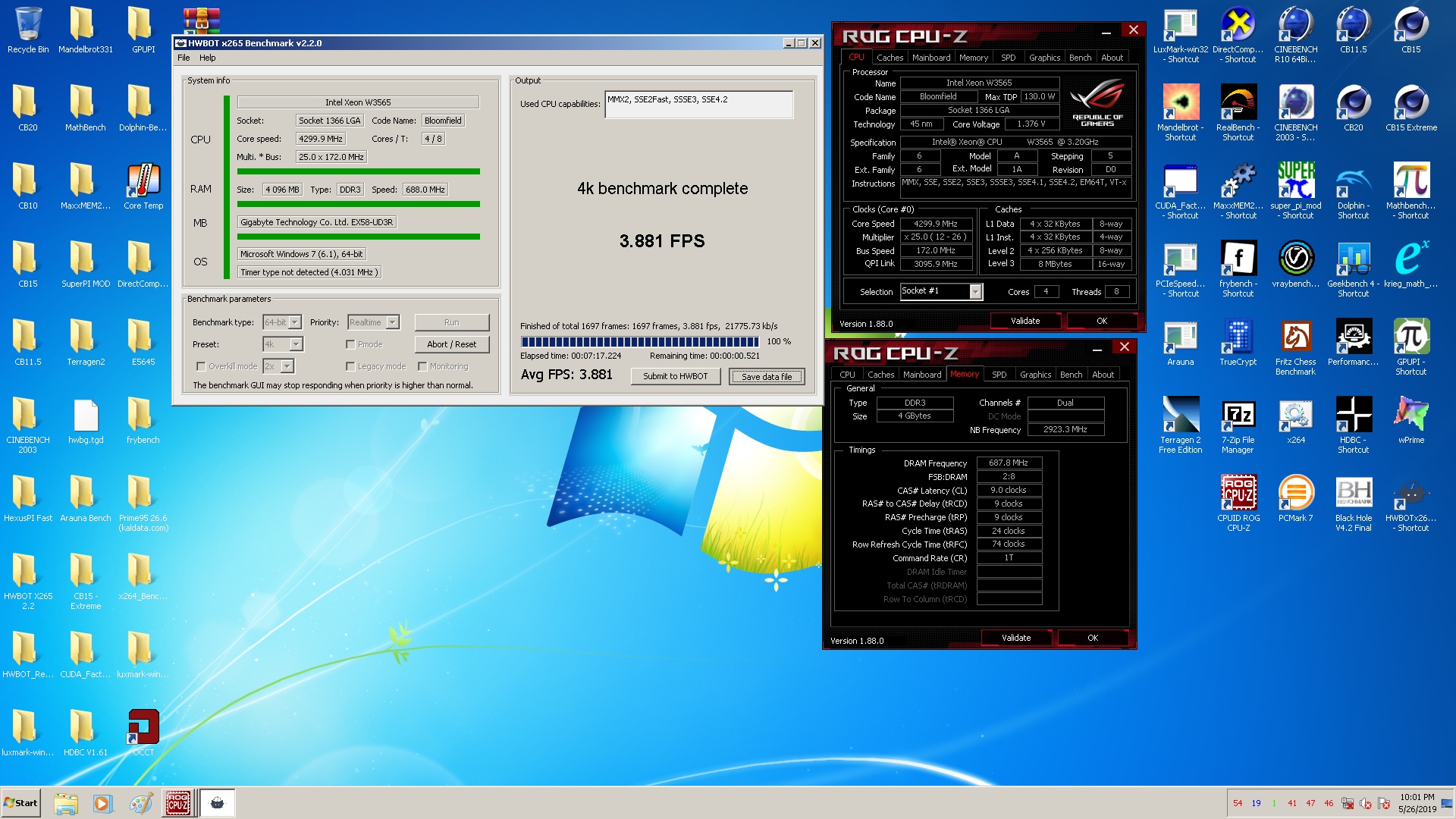
Task: Open the CB15 Extreme shortcut
Action: point(1411,108)
